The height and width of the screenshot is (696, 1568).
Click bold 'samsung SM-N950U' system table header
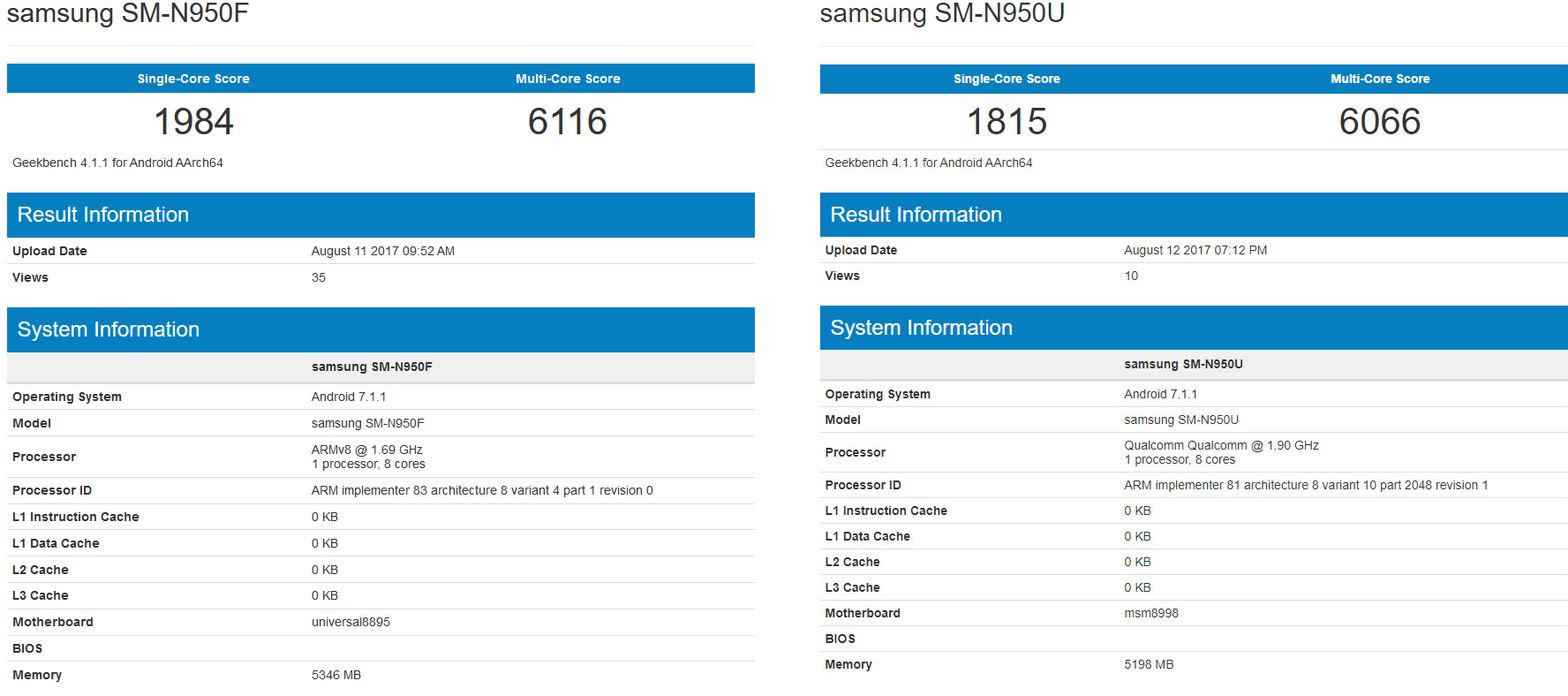[1183, 364]
